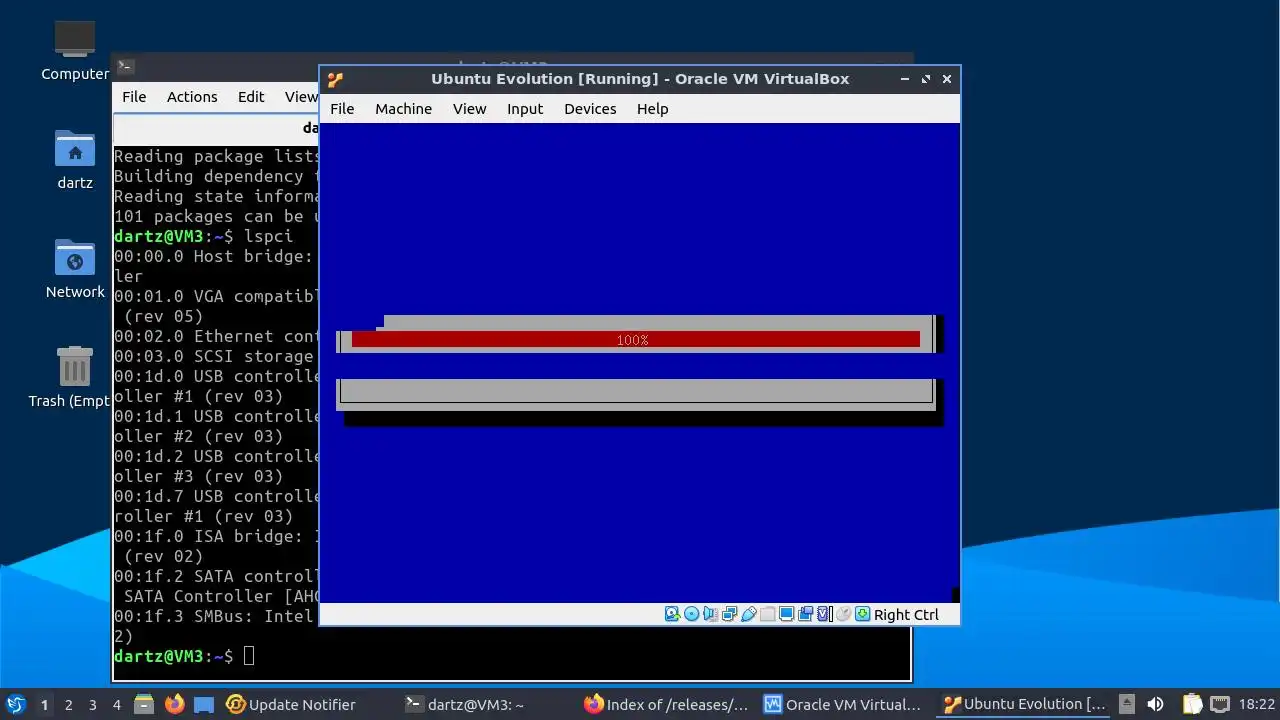This screenshot has height=720, width=1280.
Task: Open the Devices menu in VirtualBox
Action: 590,109
